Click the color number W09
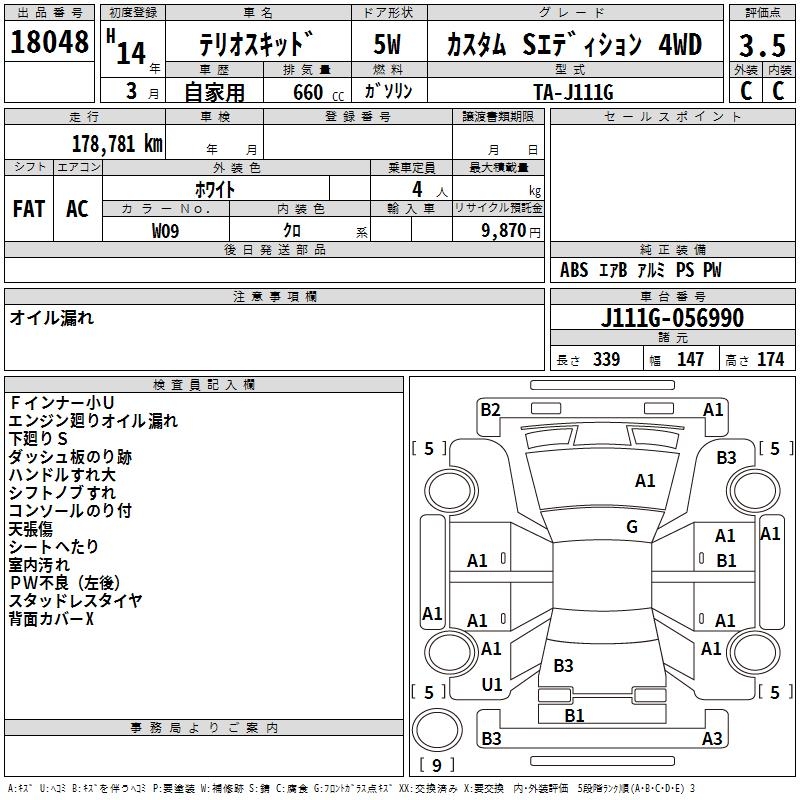800x800 pixels. (166, 230)
